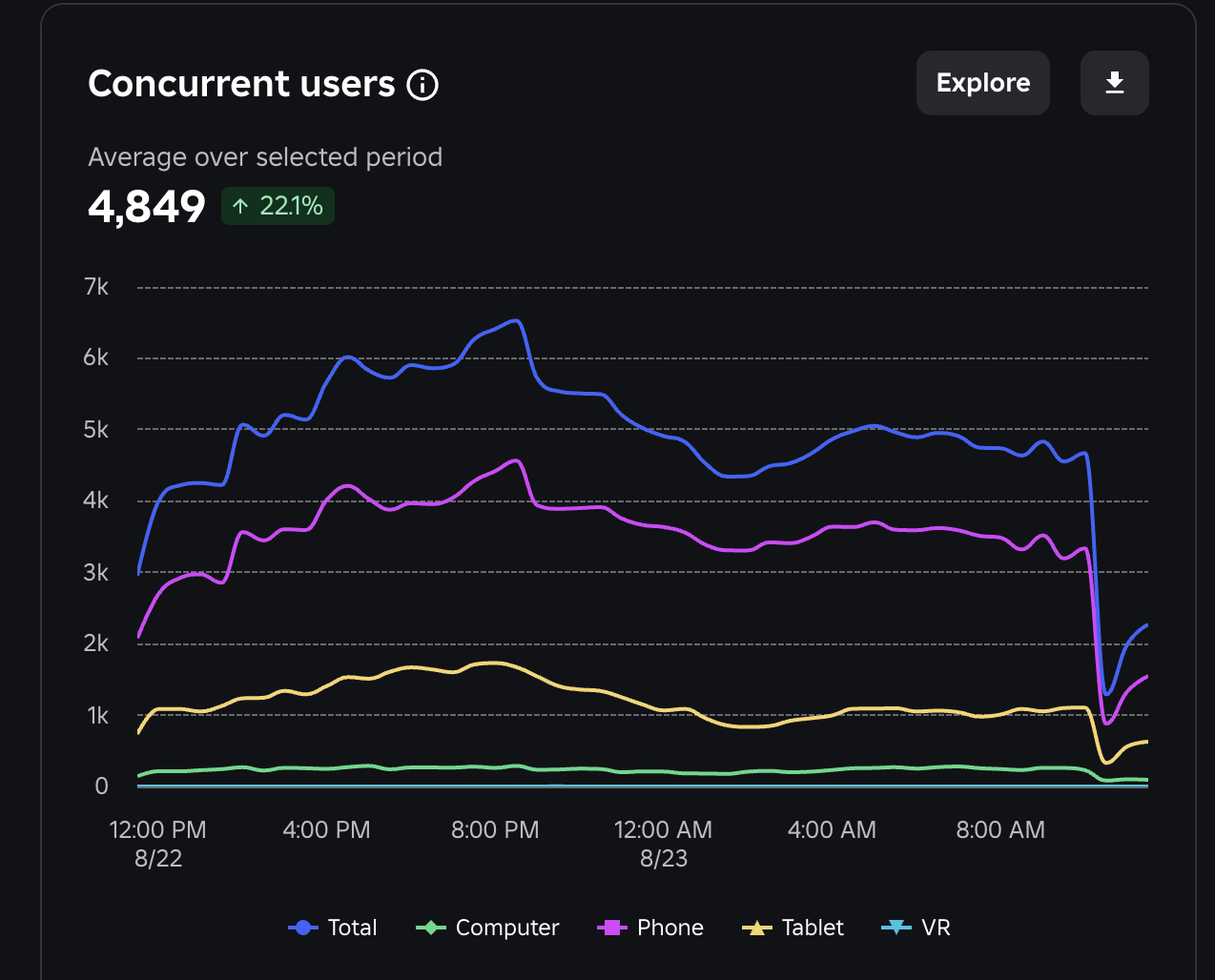Click the 4,849 average value
Screen dimensions: 1215x980
tap(147, 206)
